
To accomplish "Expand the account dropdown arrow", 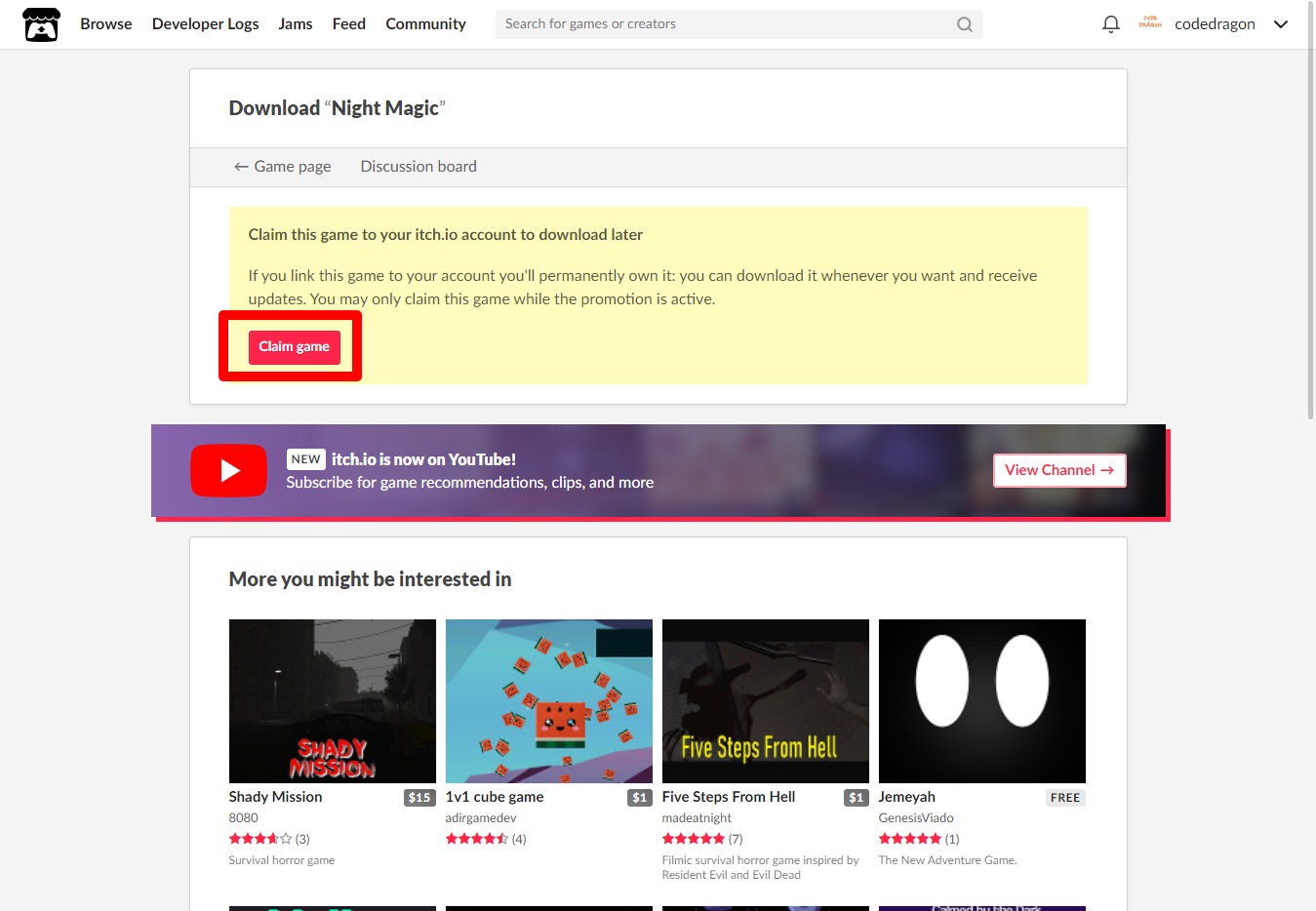I will [x=1281, y=24].
